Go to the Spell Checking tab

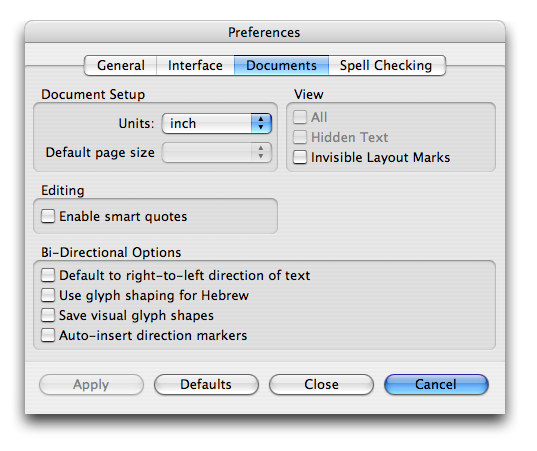(387, 65)
